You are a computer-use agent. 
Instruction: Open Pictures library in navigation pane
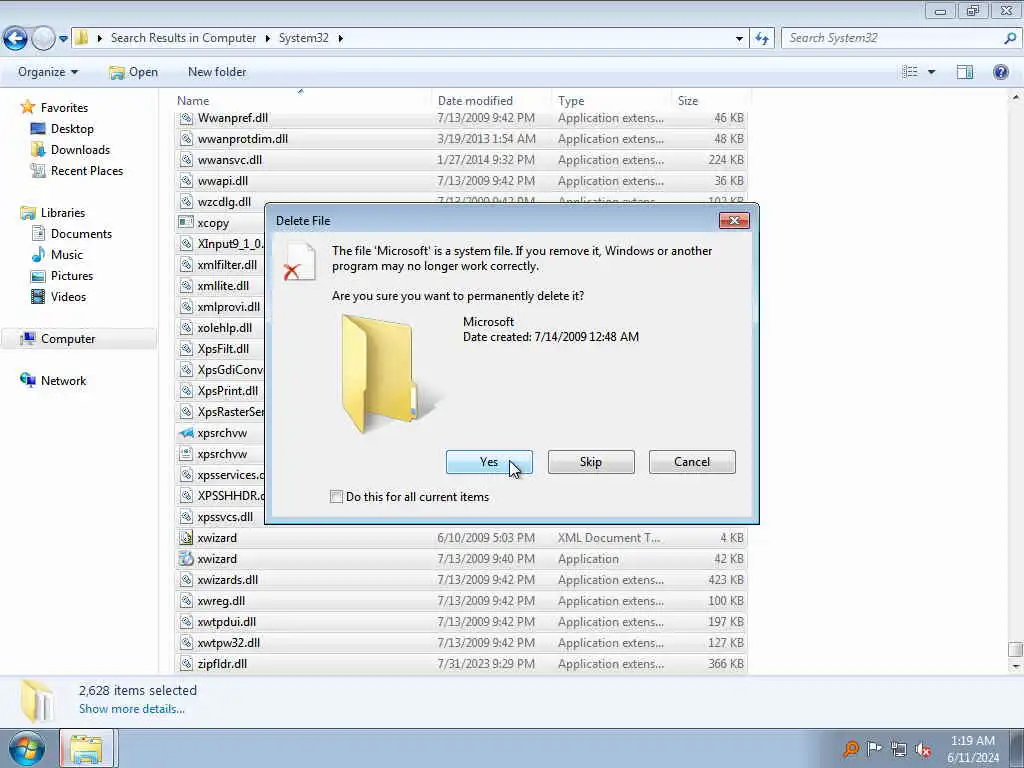click(x=63, y=276)
